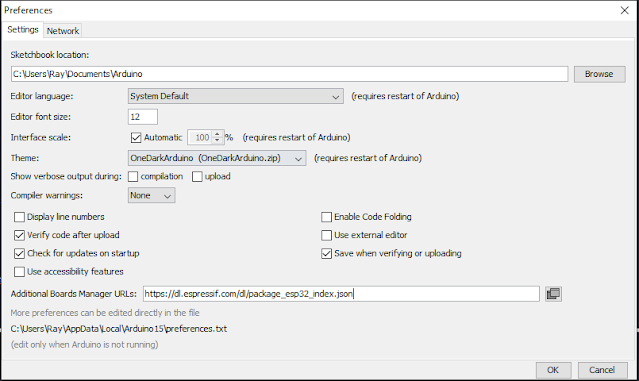Open the preferences.txt file path link
Screen dimensions: 639x381
119,329
